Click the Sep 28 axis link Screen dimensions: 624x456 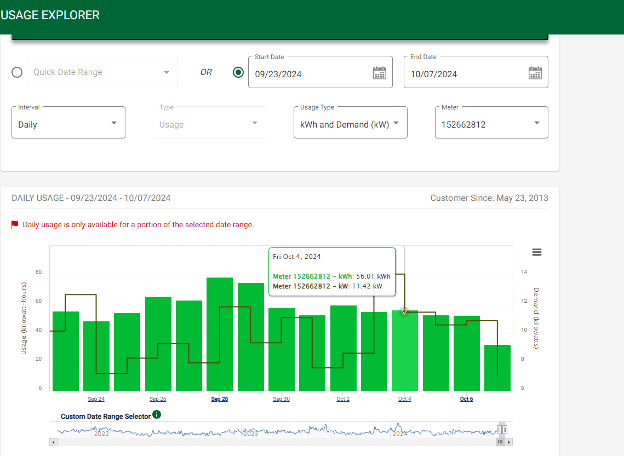click(219, 399)
